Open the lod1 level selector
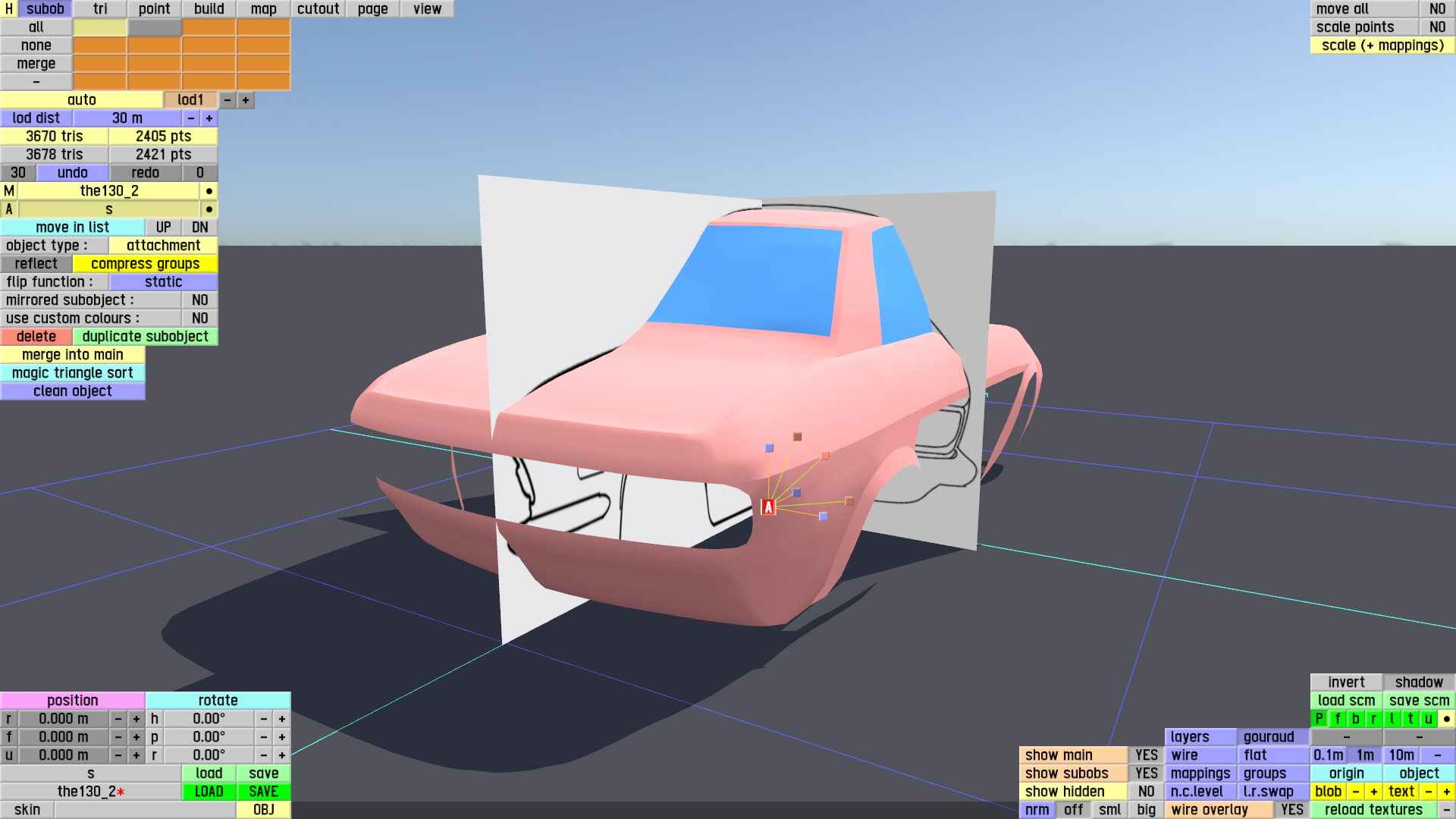This screenshot has height=819, width=1456. 190,100
